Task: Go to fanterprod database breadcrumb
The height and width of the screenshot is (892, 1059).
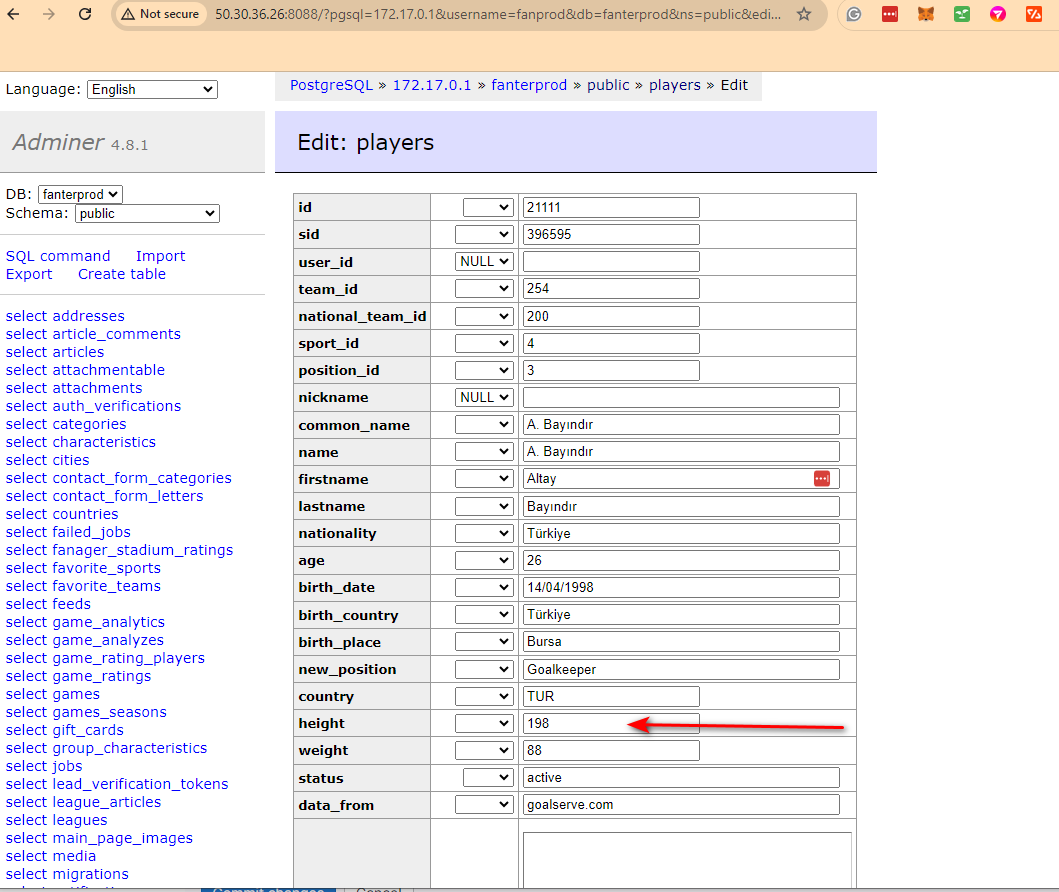Action: coord(529,85)
